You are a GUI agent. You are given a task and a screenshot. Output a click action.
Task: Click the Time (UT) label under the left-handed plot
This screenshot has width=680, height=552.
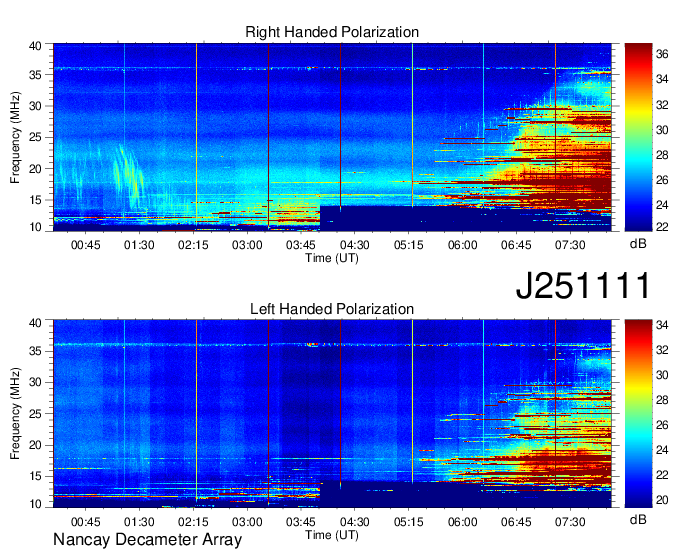click(332, 535)
